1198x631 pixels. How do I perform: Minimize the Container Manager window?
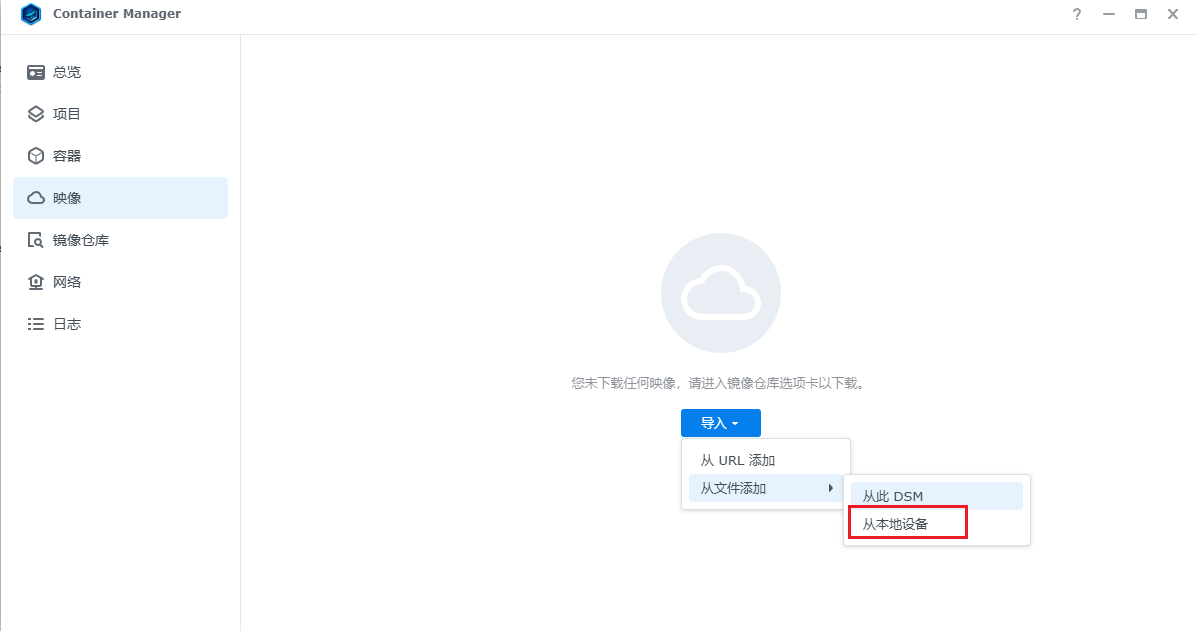point(1108,14)
